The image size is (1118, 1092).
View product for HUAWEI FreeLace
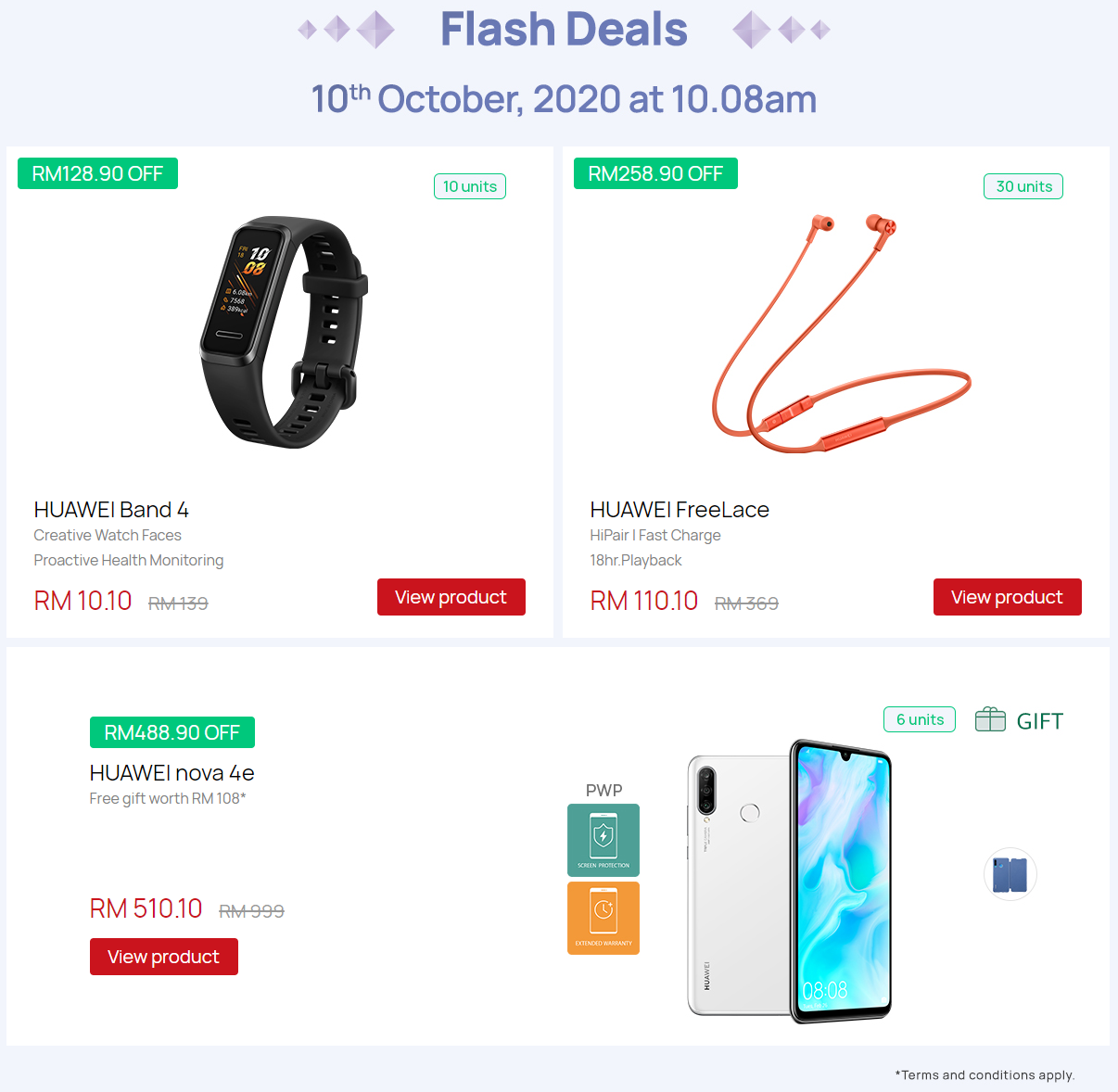[x=1008, y=597]
